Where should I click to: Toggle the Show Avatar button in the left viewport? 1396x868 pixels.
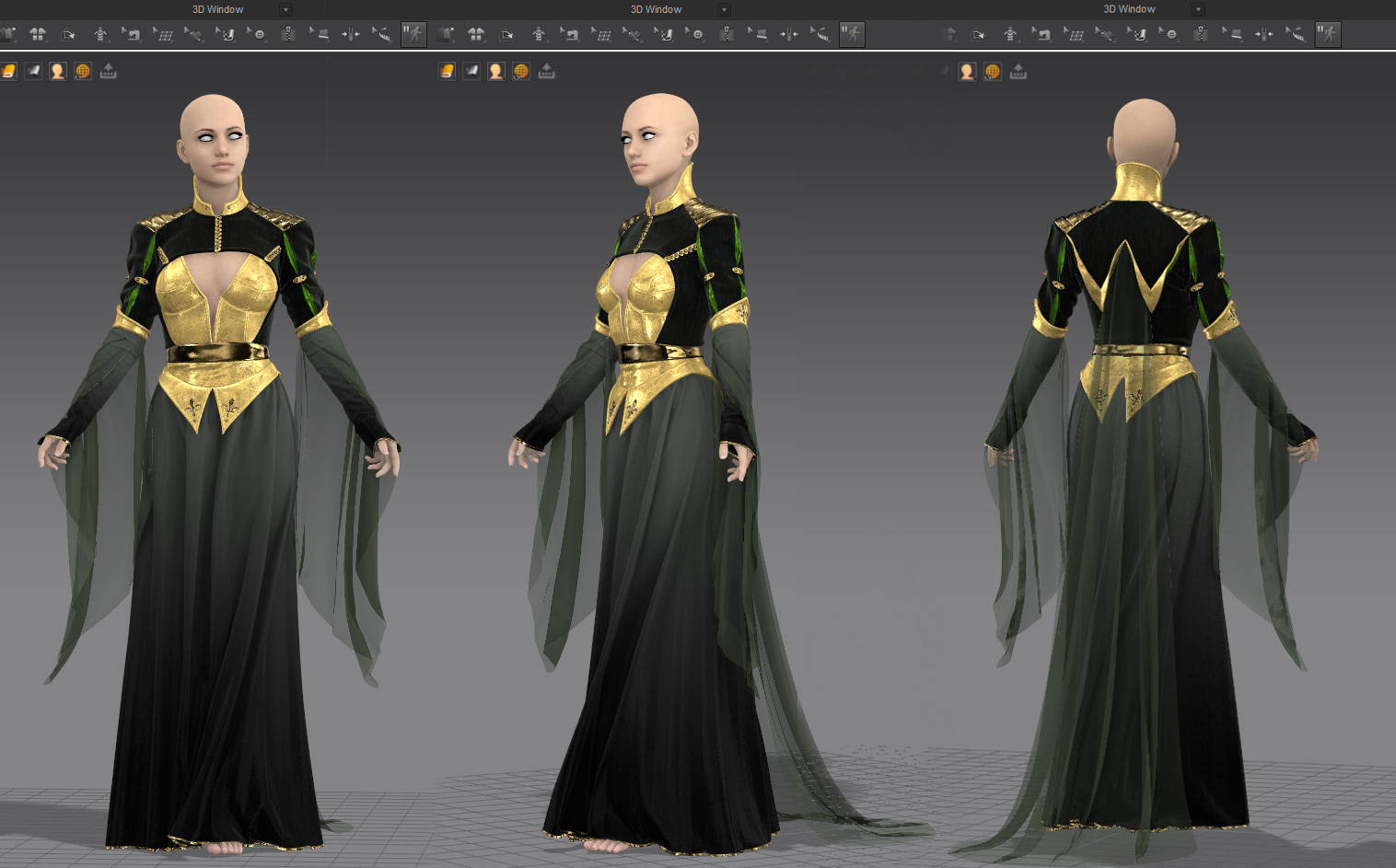57,70
